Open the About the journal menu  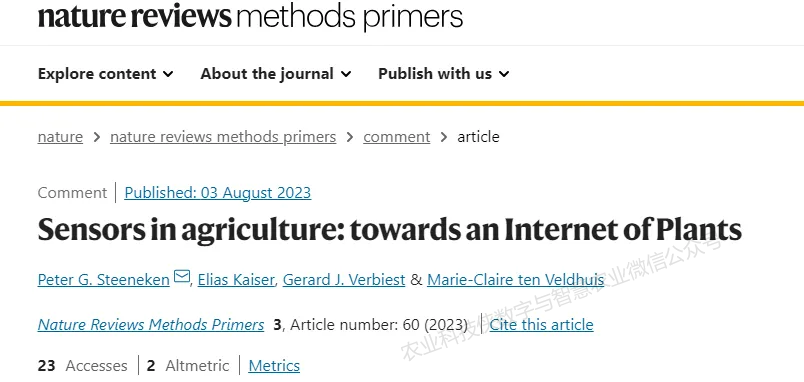[276, 74]
